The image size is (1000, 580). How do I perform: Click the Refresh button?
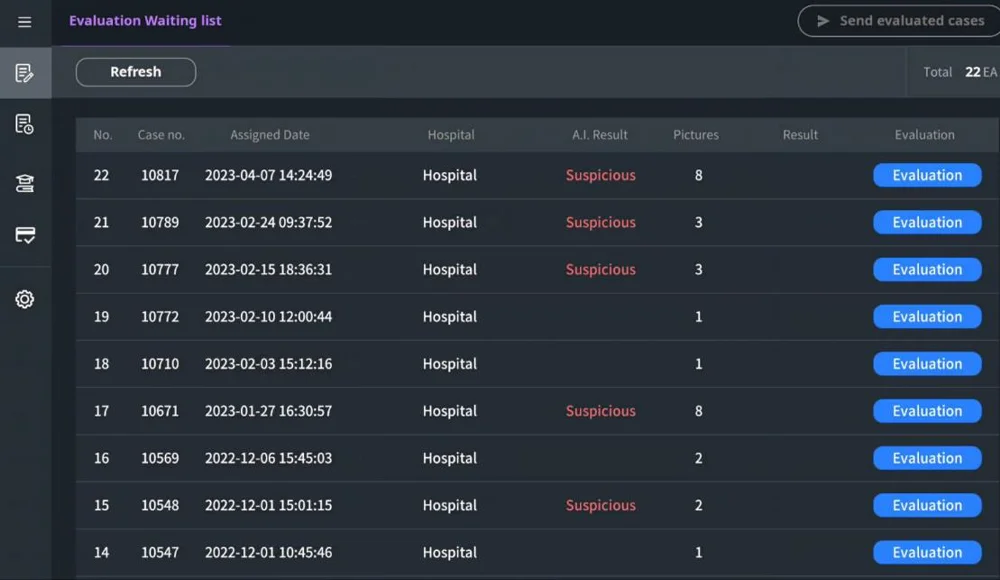[136, 72]
